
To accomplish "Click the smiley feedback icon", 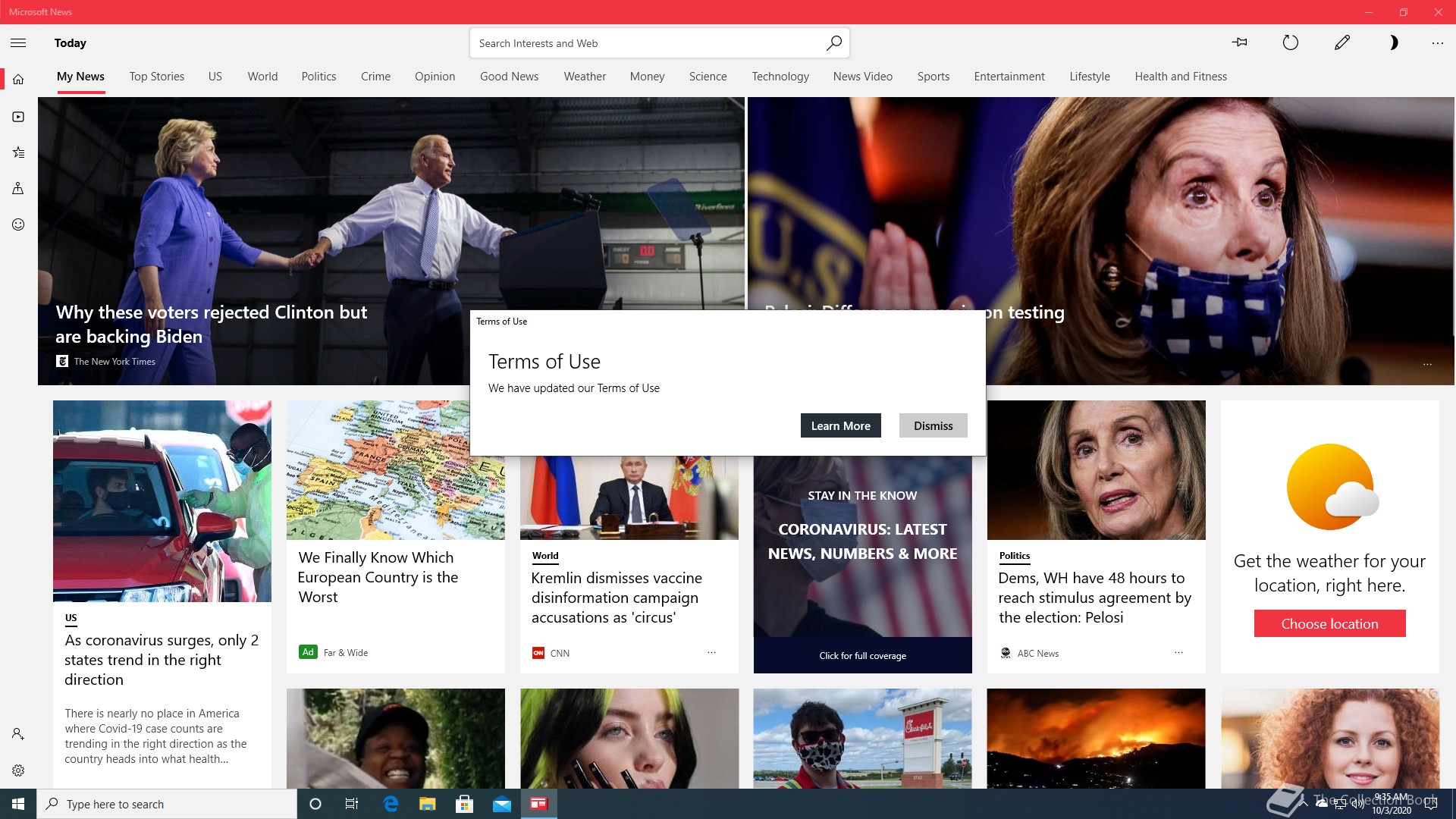I will pyautogui.click(x=18, y=224).
